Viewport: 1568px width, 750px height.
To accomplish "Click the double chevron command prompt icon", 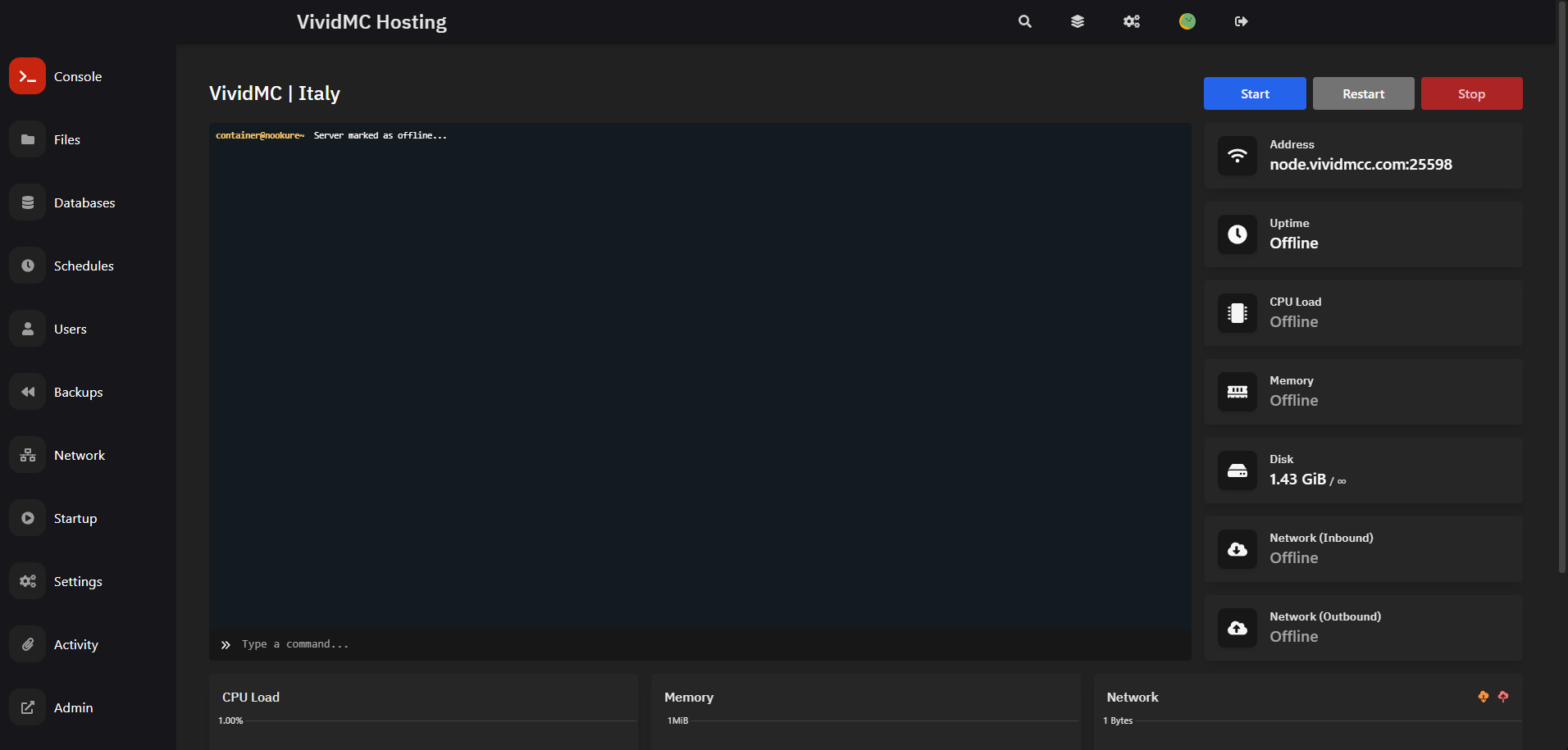I will (x=226, y=645).
